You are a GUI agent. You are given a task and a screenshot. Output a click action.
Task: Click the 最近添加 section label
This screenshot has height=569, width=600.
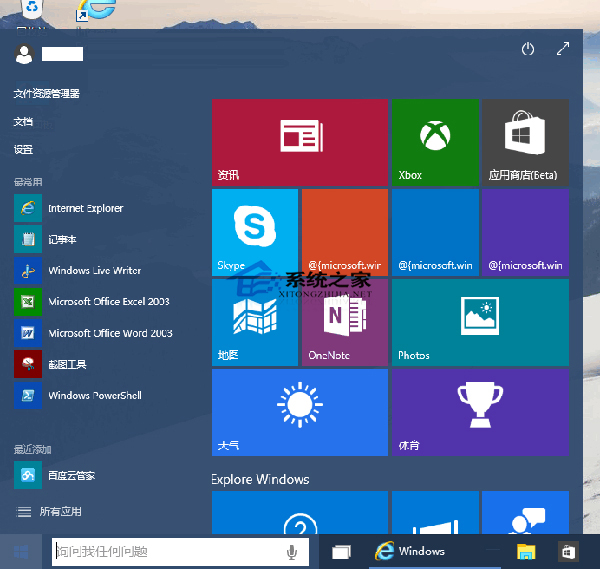[x=33, y=449]
